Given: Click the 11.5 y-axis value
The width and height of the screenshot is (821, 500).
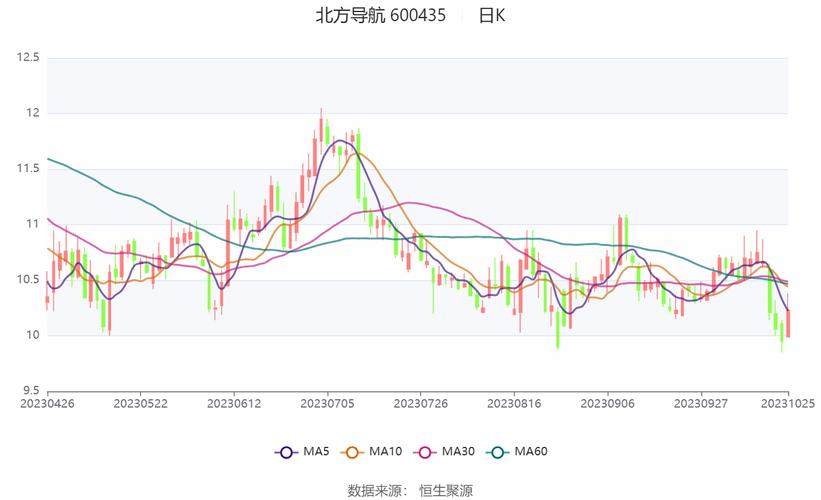Looking at the screenshot, I should tap(28, 169).
